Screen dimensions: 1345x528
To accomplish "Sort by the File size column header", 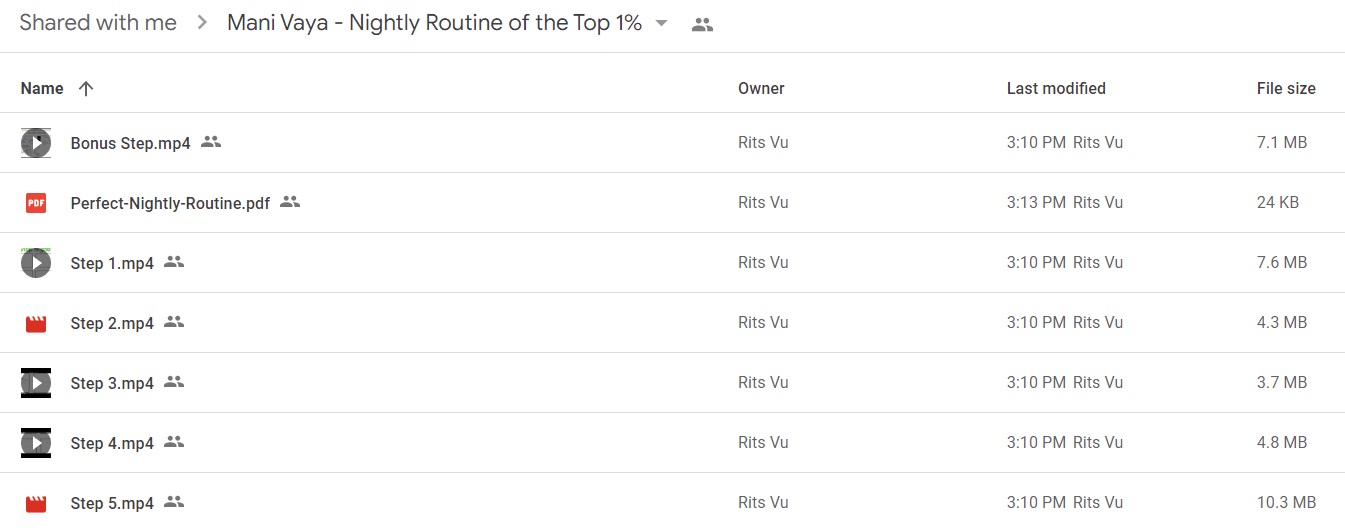I will coord(1286,88).
